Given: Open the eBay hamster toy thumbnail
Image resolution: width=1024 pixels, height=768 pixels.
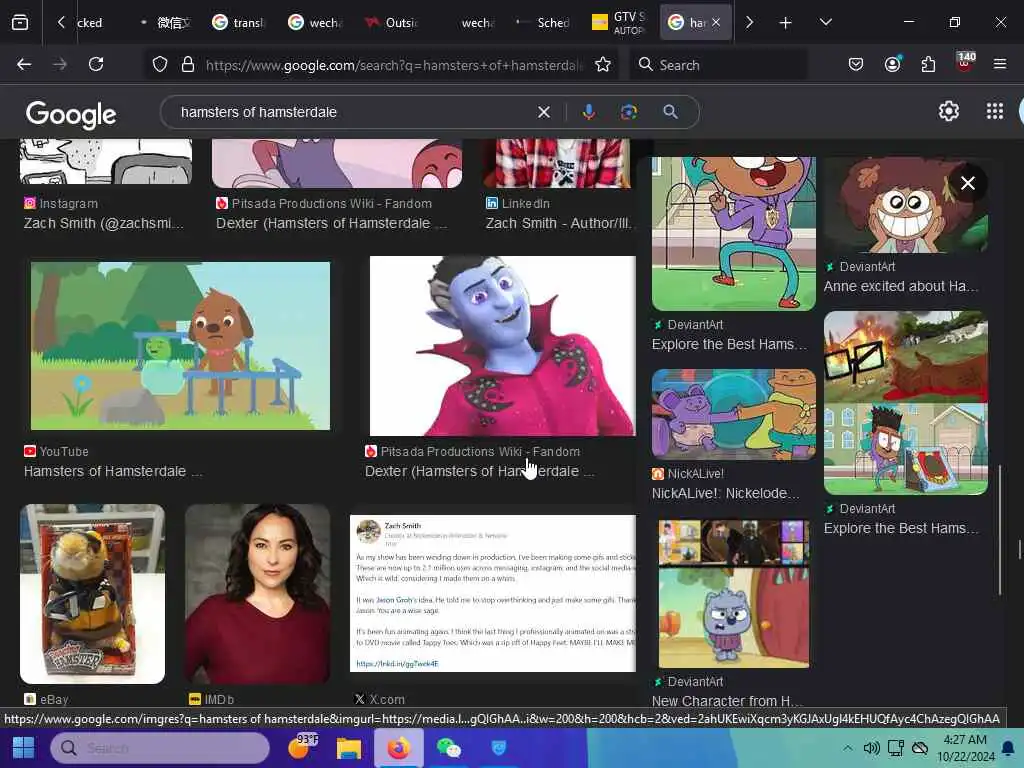Looking at the screenshot, I should click(x=92, y=594).
